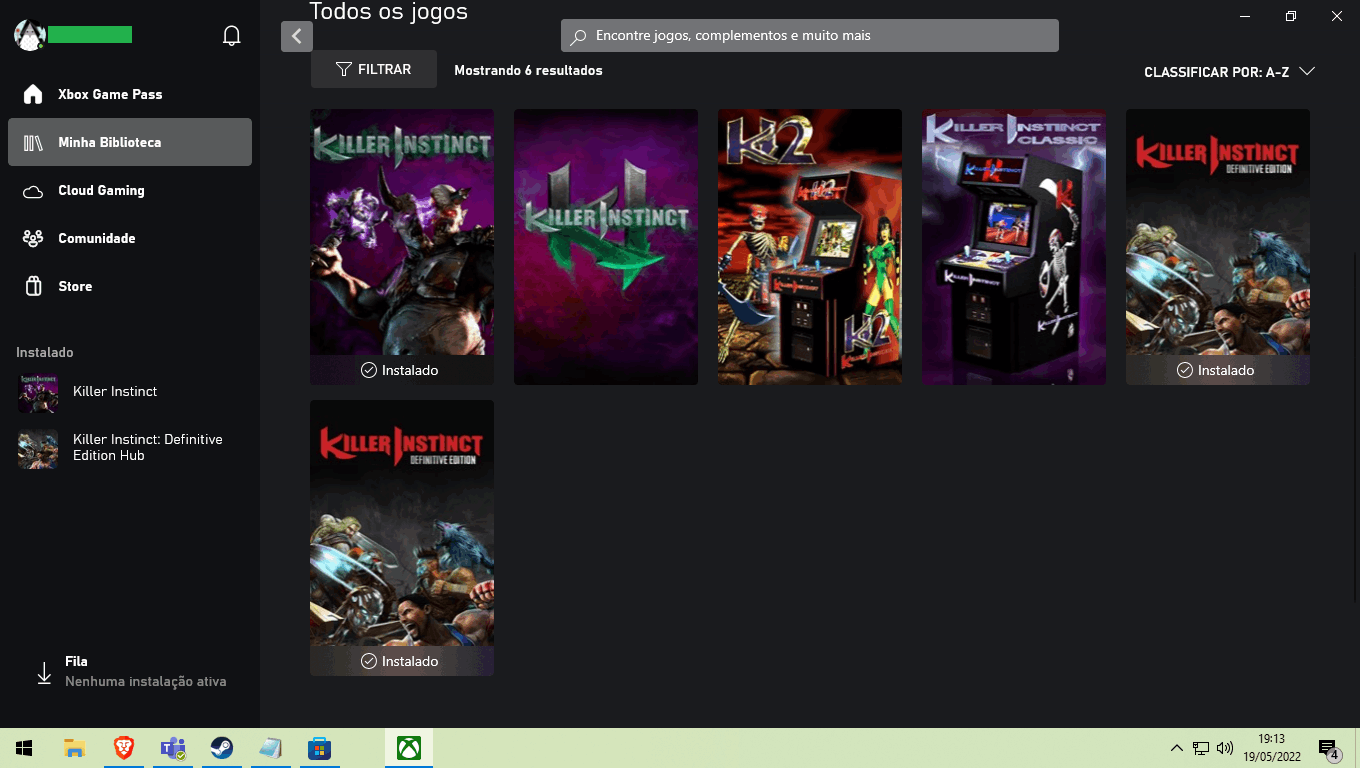
Task: Click the search field for games
Action: (x=810, y=36)
